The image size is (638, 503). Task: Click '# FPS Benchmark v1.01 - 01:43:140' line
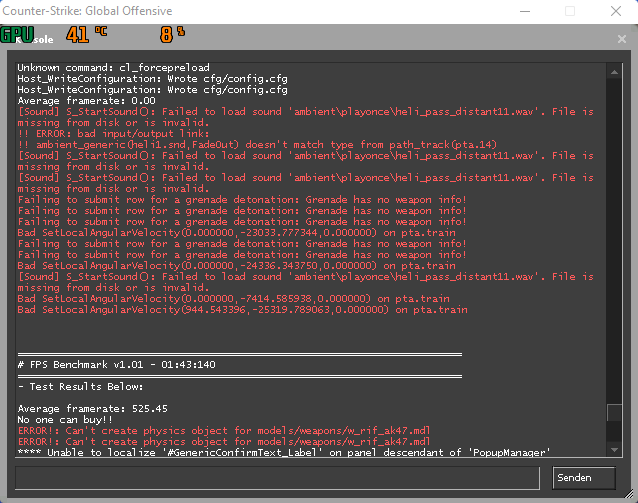point(116,365)
